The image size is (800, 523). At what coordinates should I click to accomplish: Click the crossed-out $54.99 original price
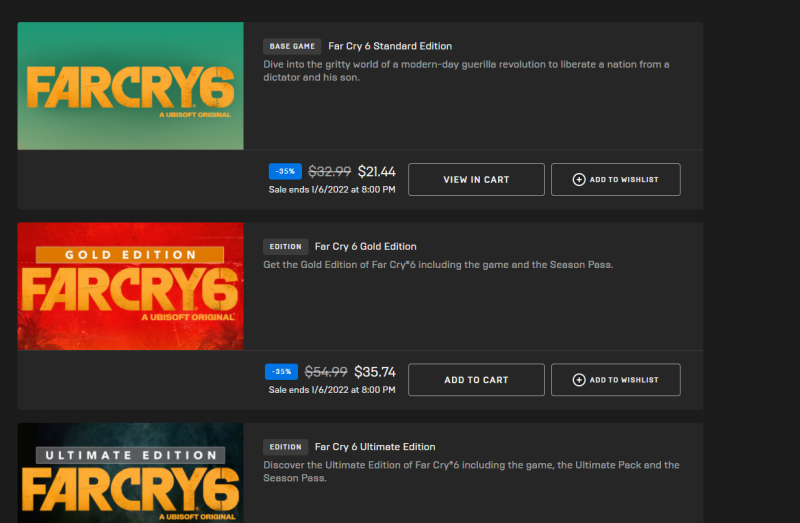(x=325, y=372)
